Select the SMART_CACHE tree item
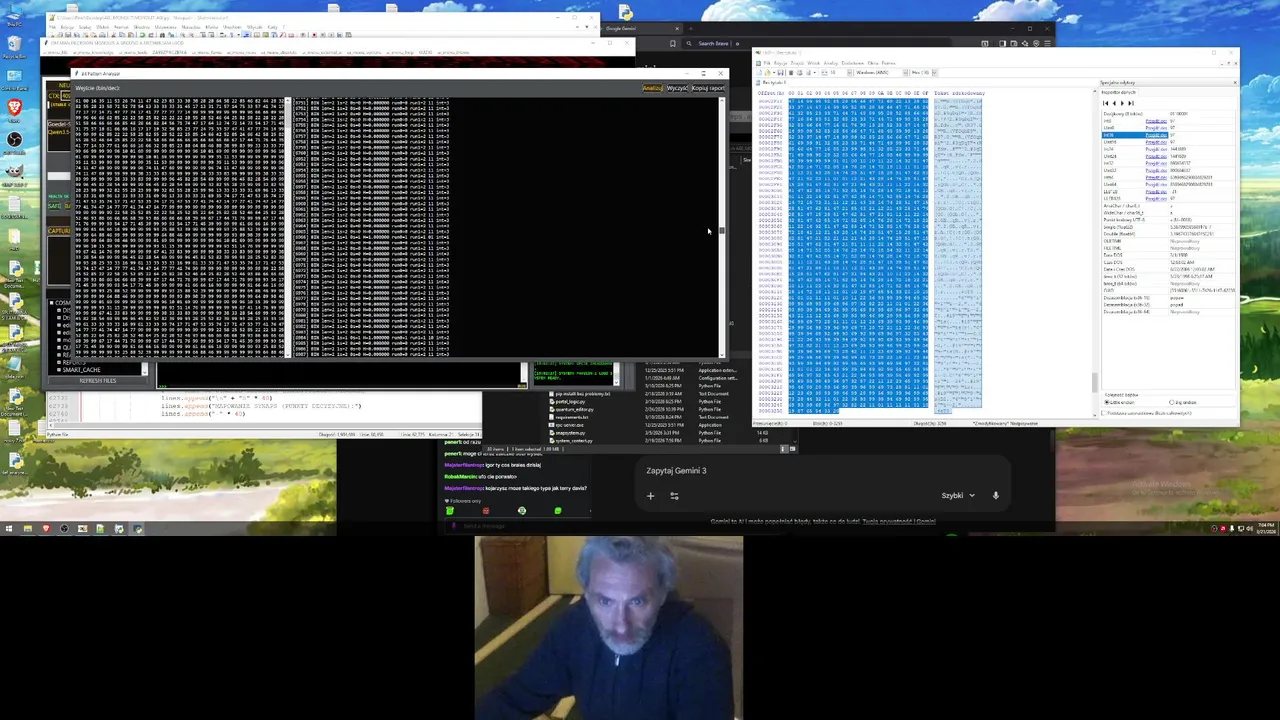Viewport: 1280px width, 720px height. 80,370
